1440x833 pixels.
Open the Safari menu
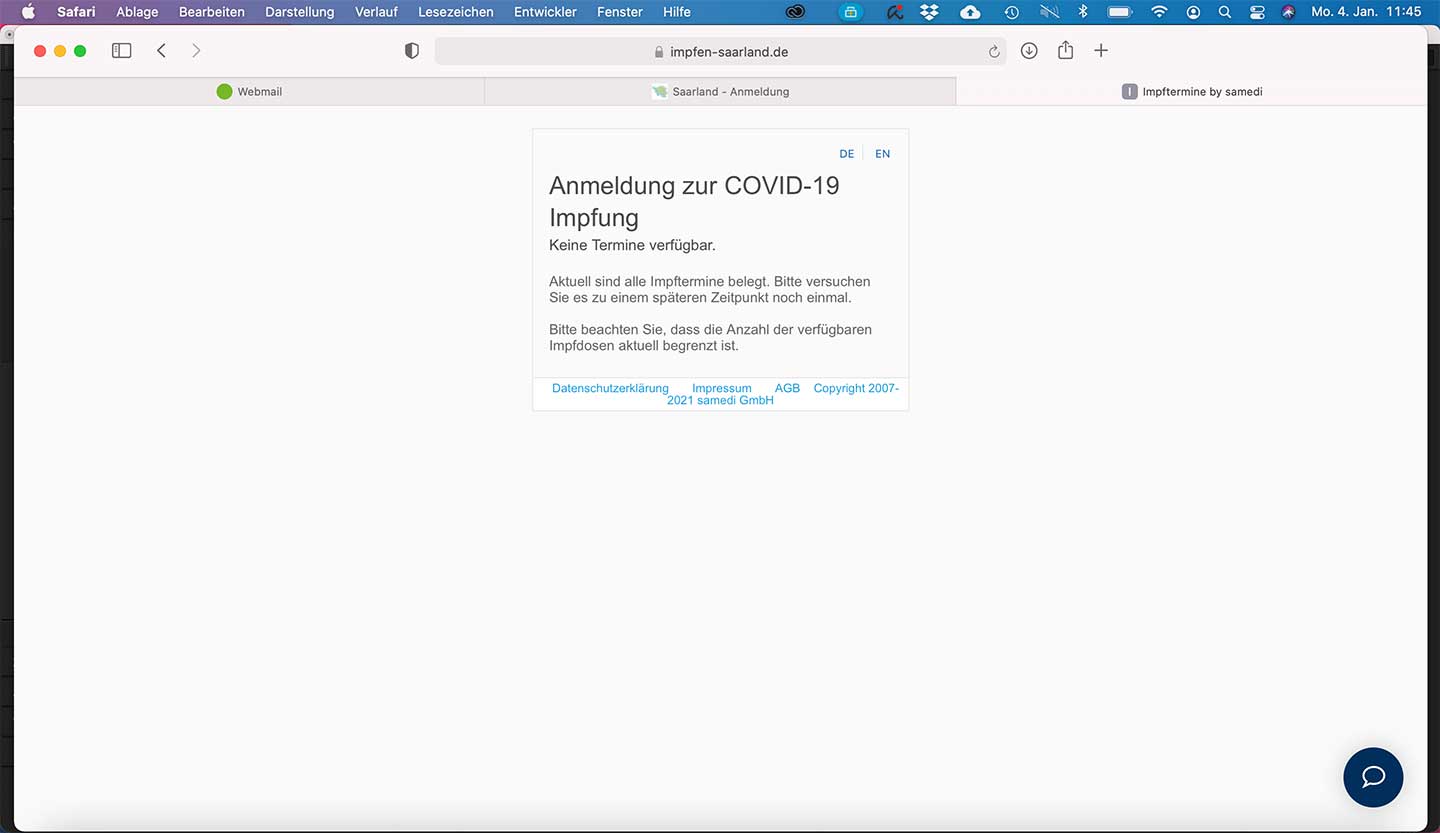pyautogui.click(x=76, y=12)
